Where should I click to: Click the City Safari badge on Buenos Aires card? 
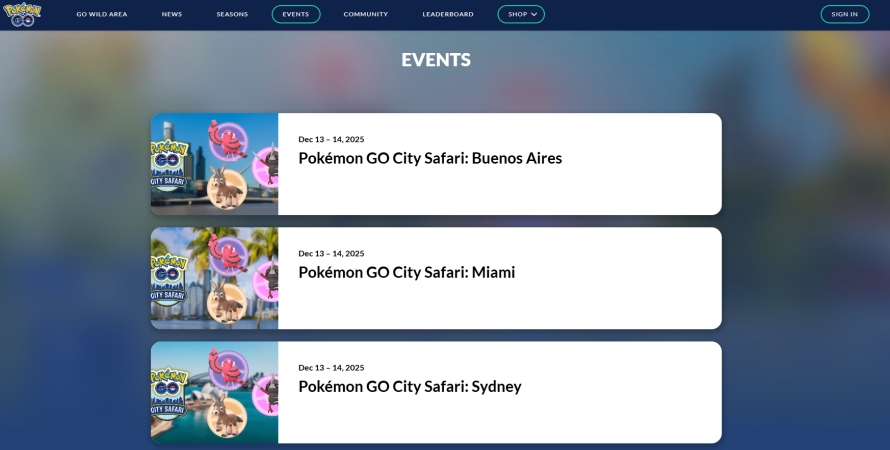click(x=168, y=165)
